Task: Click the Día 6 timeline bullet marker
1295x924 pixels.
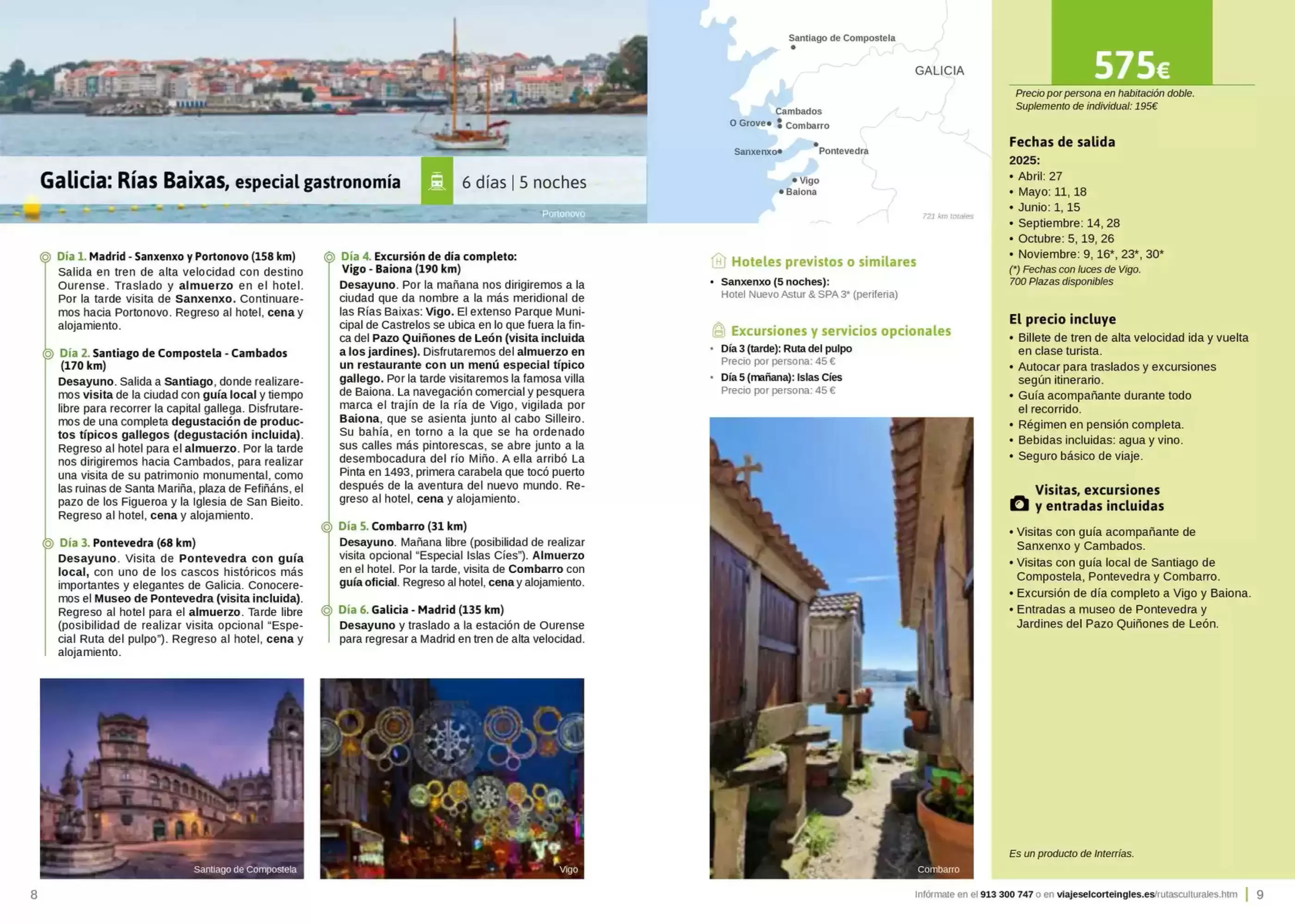Action: pos(327,610)
